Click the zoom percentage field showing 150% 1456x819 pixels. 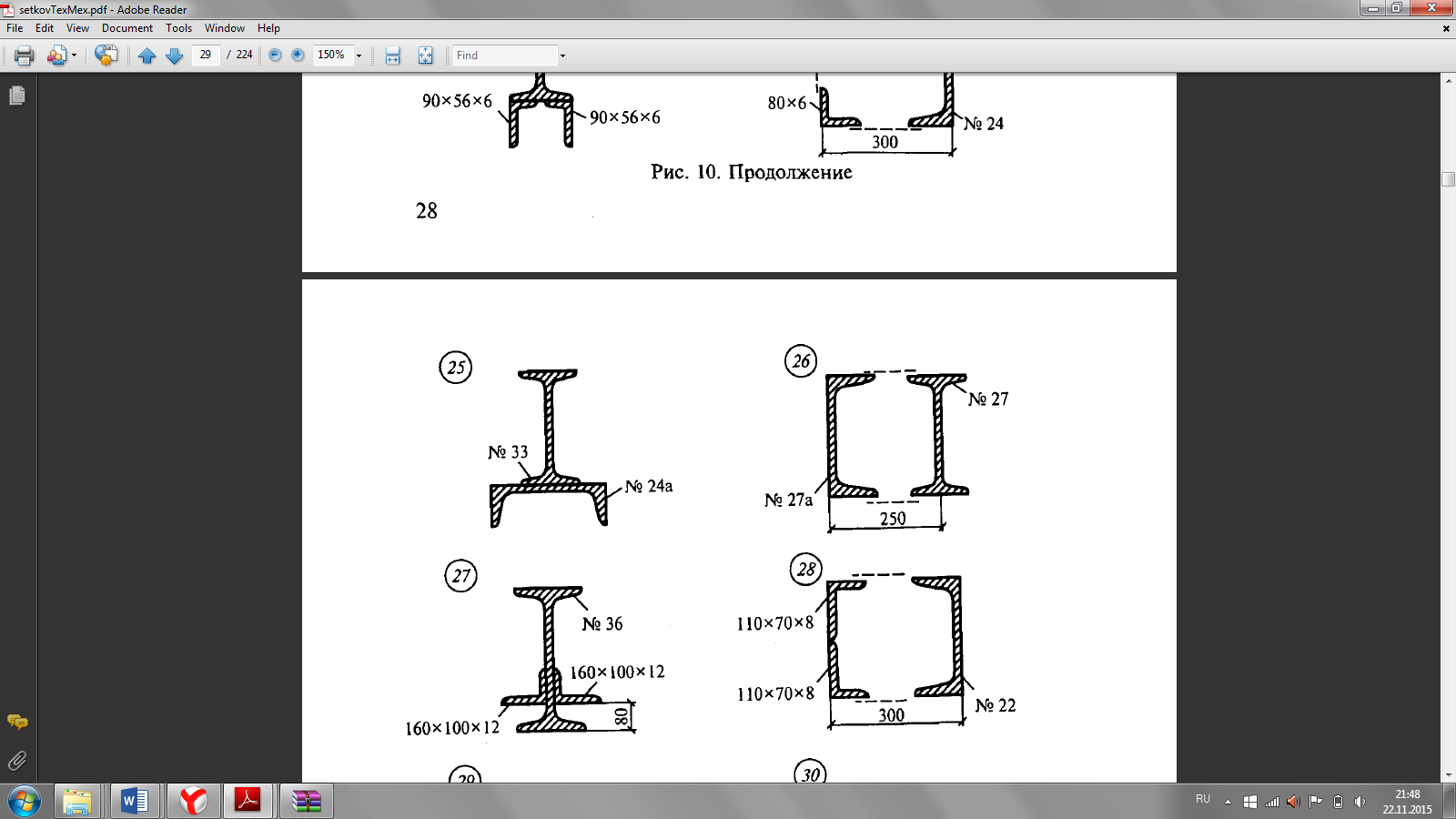332,55
